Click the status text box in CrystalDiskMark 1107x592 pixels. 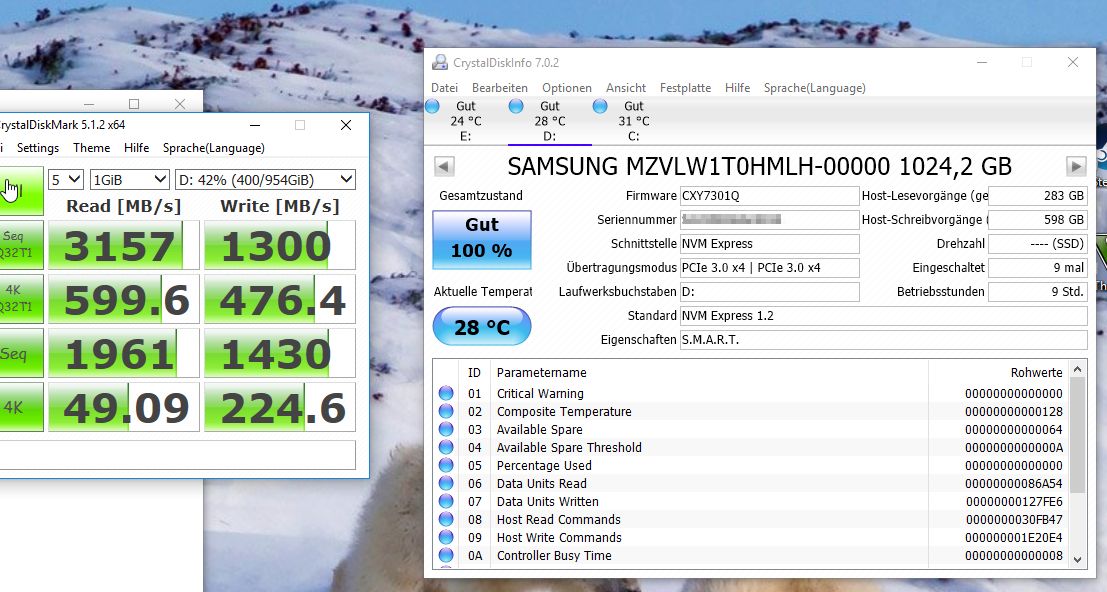(177, 455)
